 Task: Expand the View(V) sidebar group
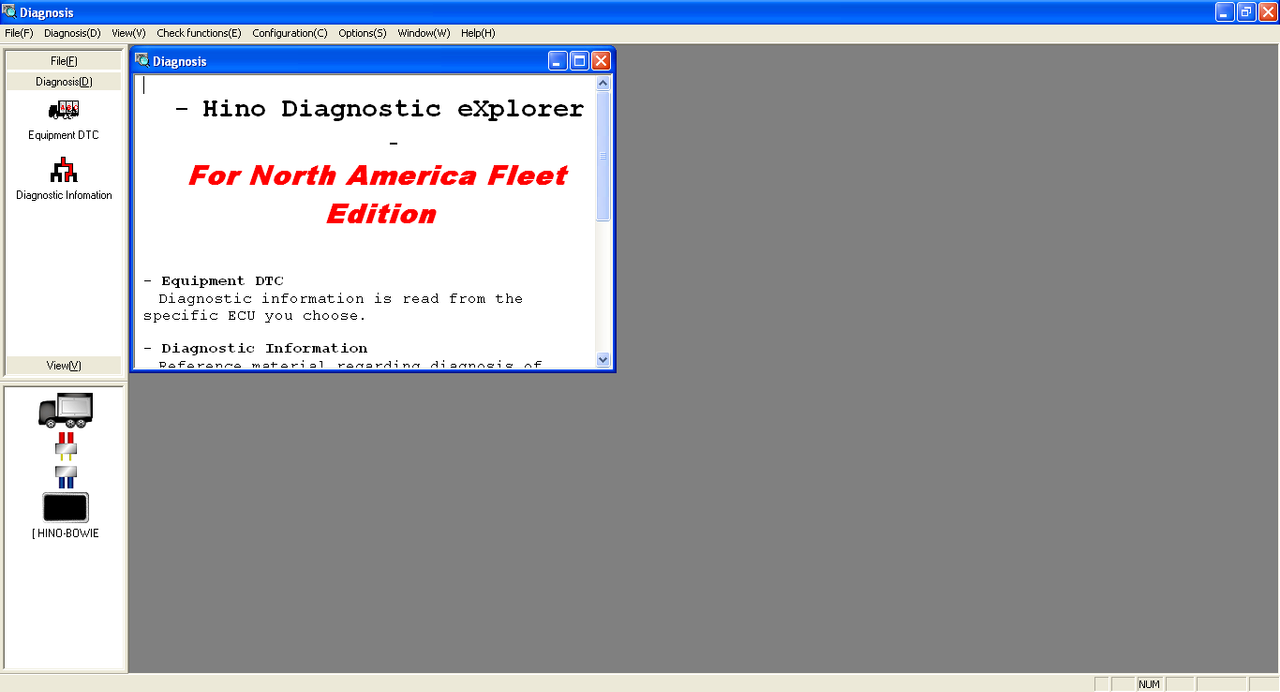(64, 366)
